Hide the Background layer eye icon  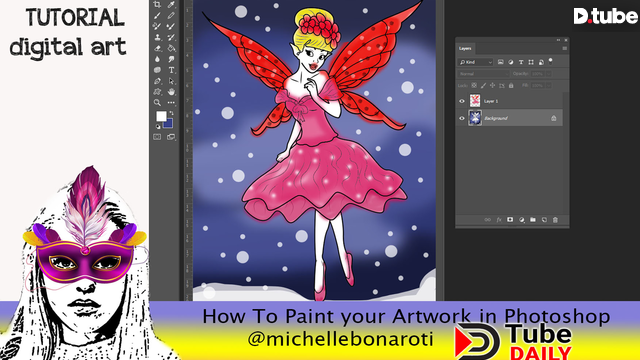pos(462,118)
